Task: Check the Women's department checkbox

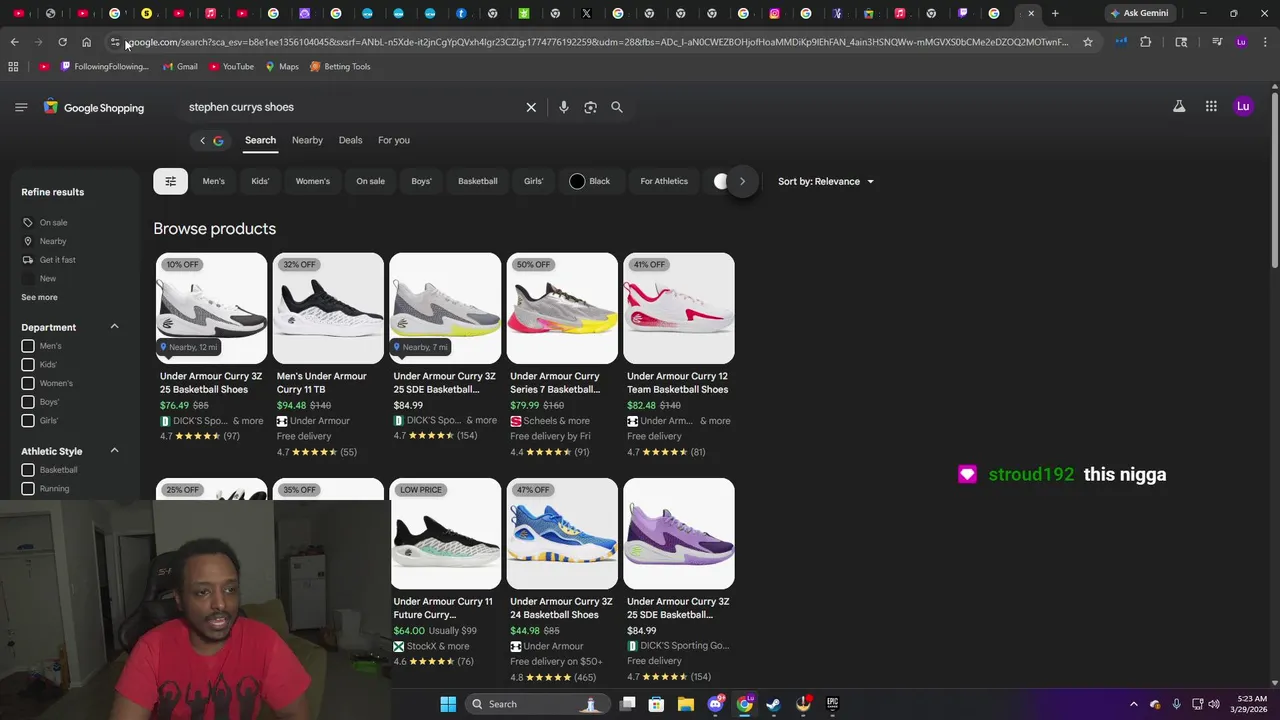Action: pos(28,383)
